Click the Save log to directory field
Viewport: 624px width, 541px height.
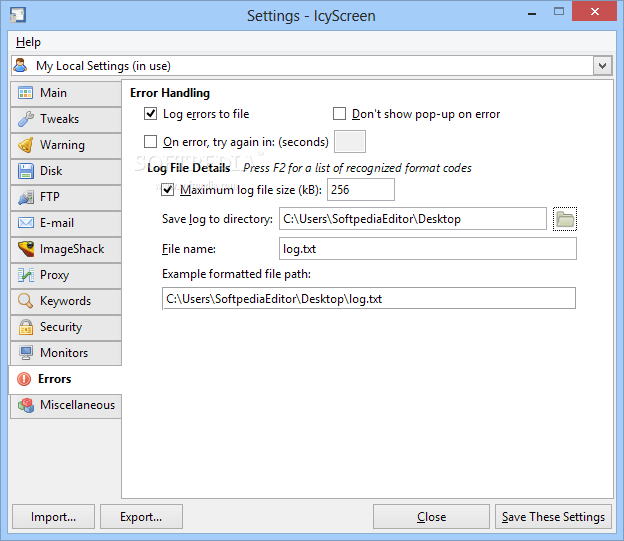click(x=413, y=219)
